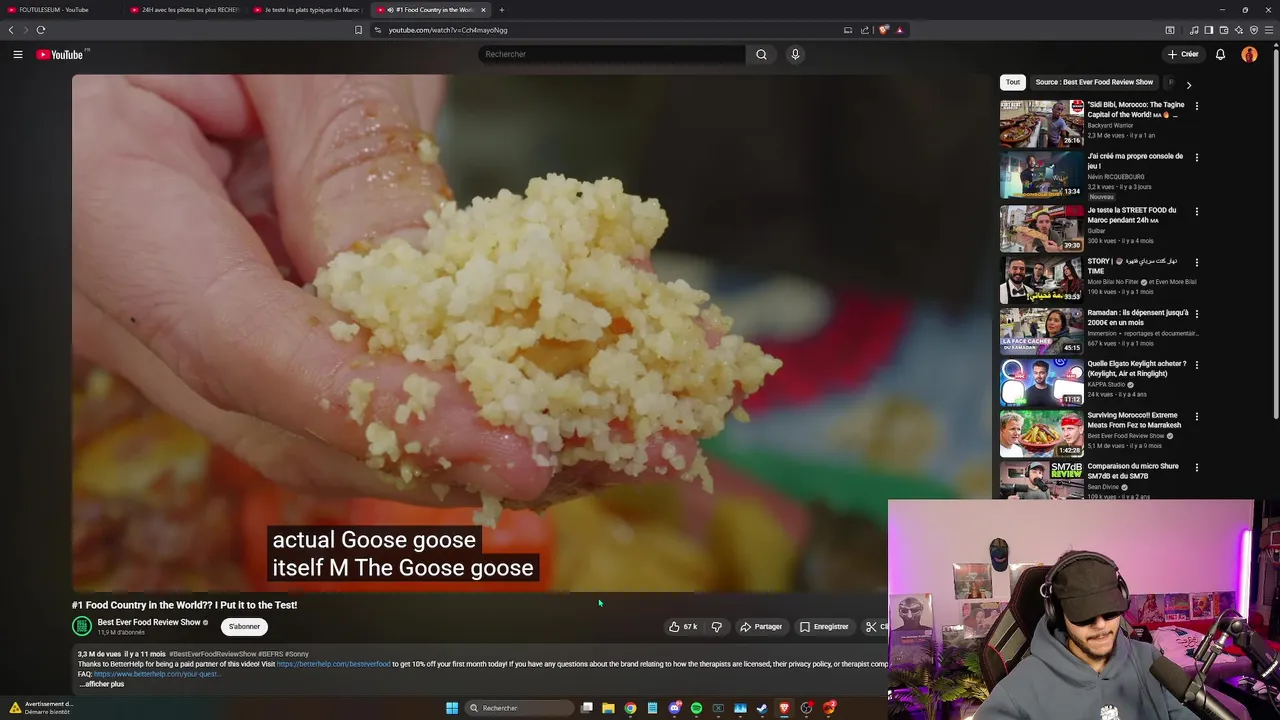This screenshot has height=720, width=1280.
Task: Click the YouTube search magnifier button
Action: click(761, 54)
